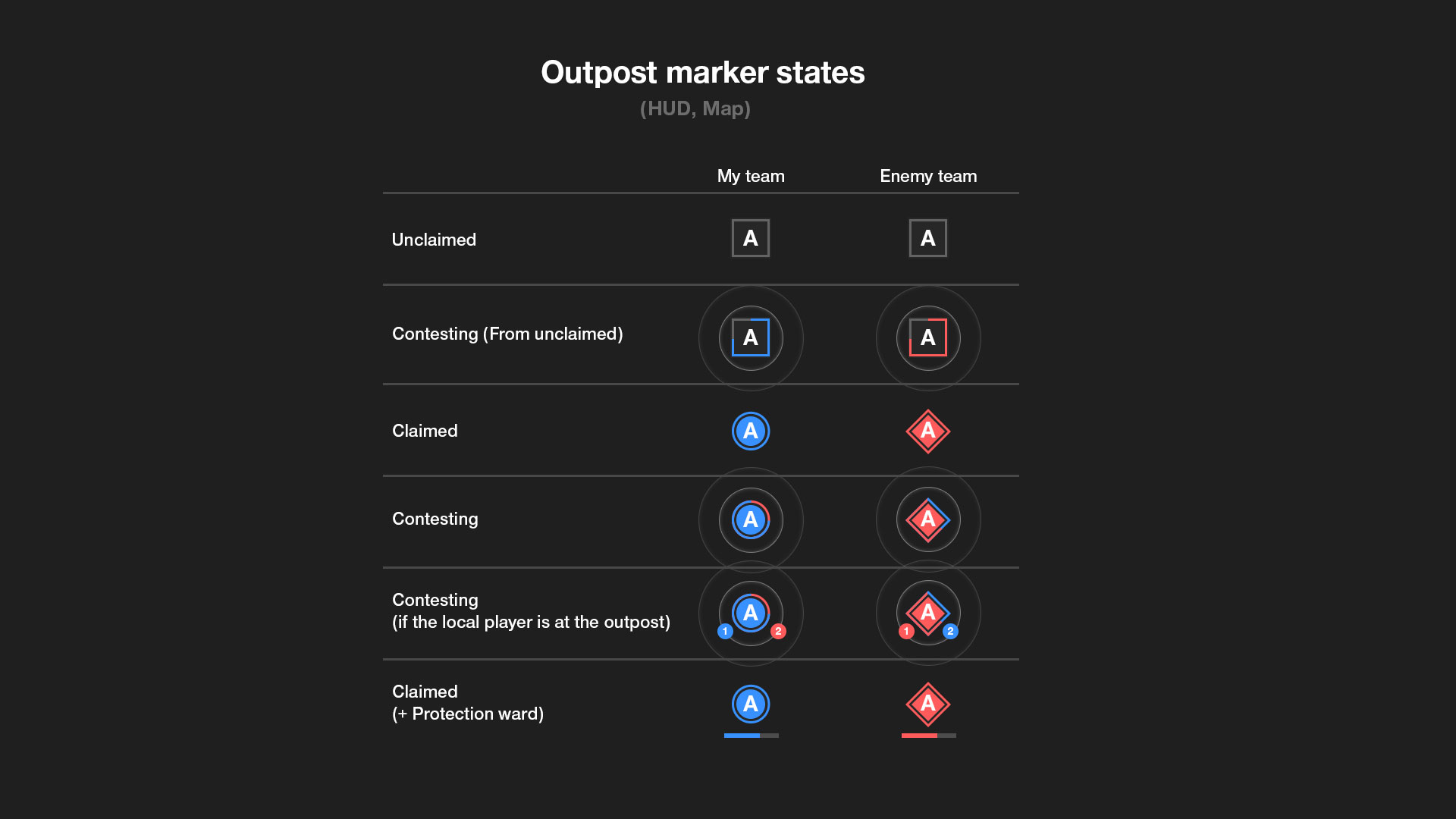Click the red claimed diamond marker
Image resolution: width=1456 pixels, height=819 pixels.
coord(927,431)
